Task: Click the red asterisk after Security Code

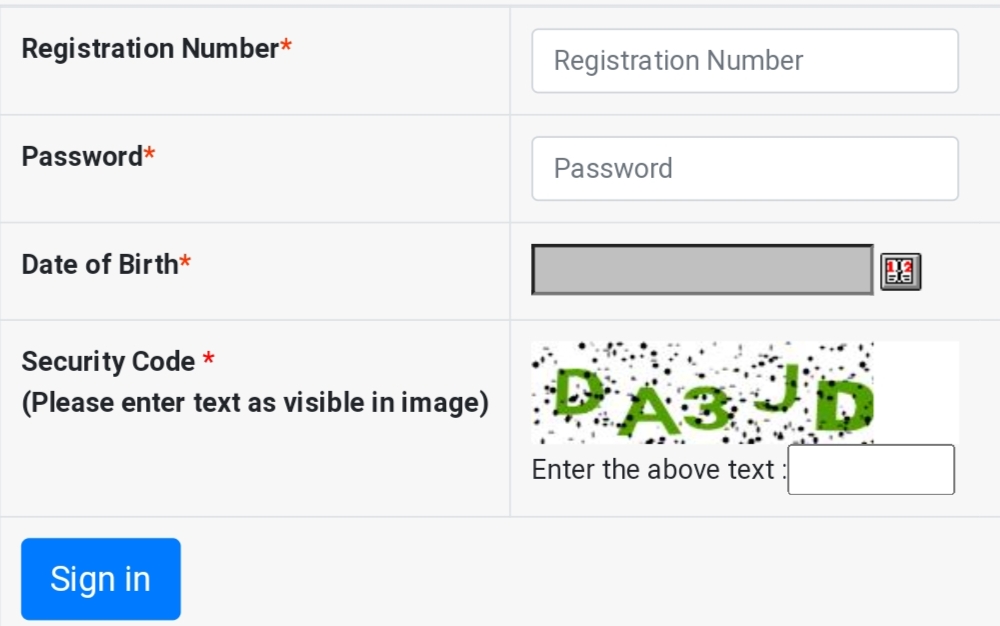Action: coord(208,358)
